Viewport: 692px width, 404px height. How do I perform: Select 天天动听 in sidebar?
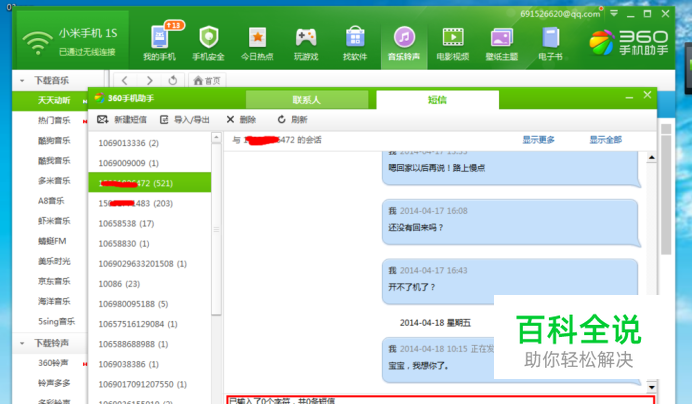coord(54,100)
